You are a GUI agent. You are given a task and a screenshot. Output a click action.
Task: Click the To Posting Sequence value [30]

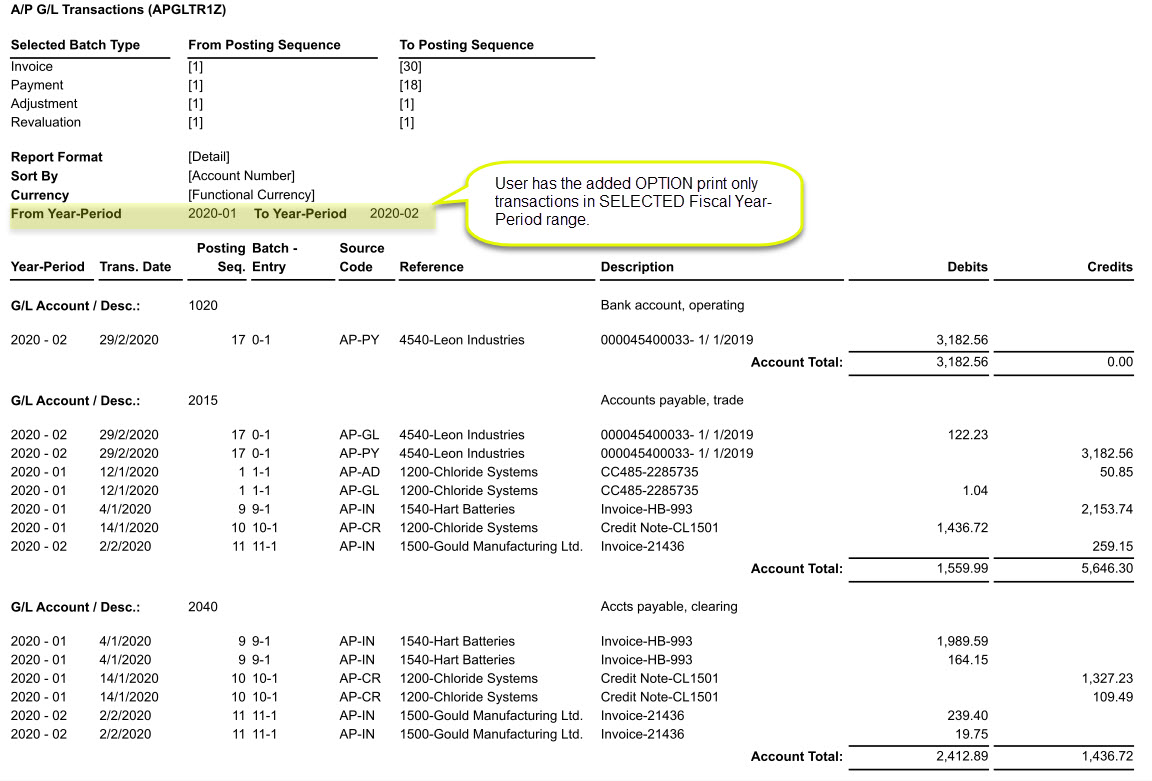(410, 67)
